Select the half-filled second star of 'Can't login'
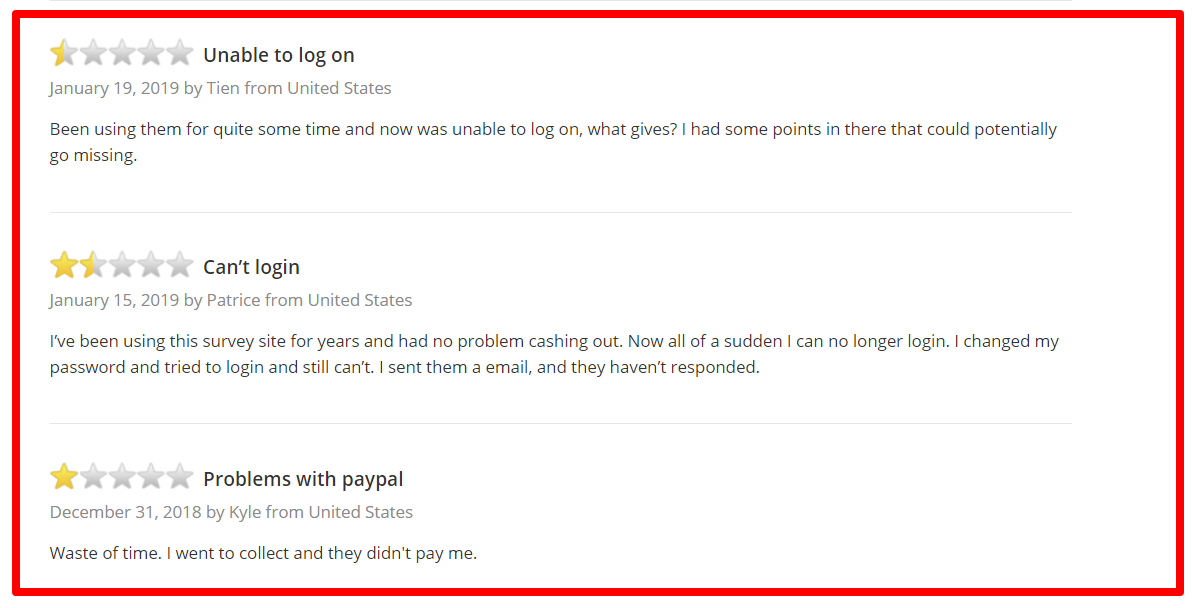The width and height of the screenshot is (1192, 608). (x=93, y=265)
